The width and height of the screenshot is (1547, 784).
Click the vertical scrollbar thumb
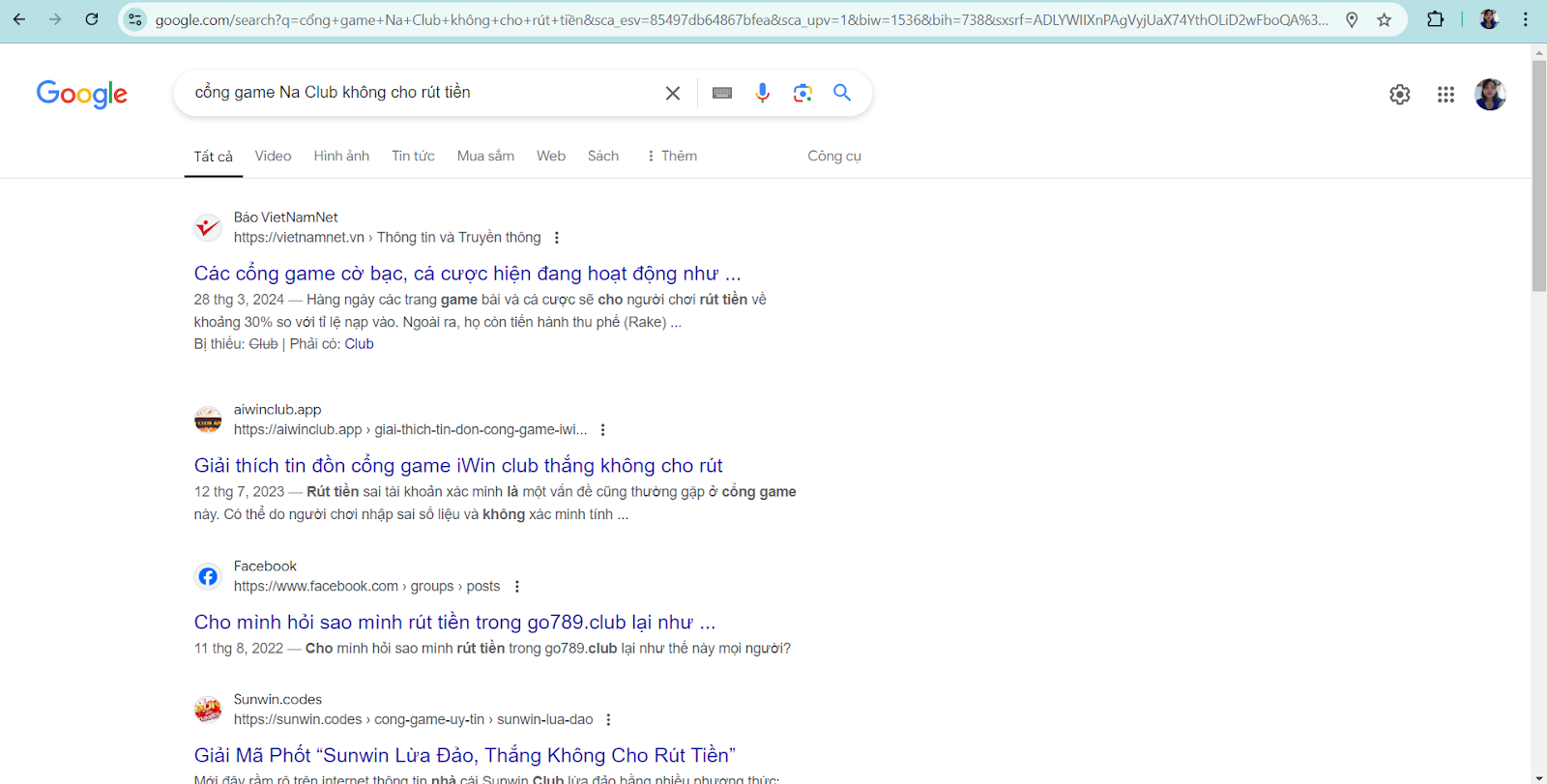point(1539,176)
